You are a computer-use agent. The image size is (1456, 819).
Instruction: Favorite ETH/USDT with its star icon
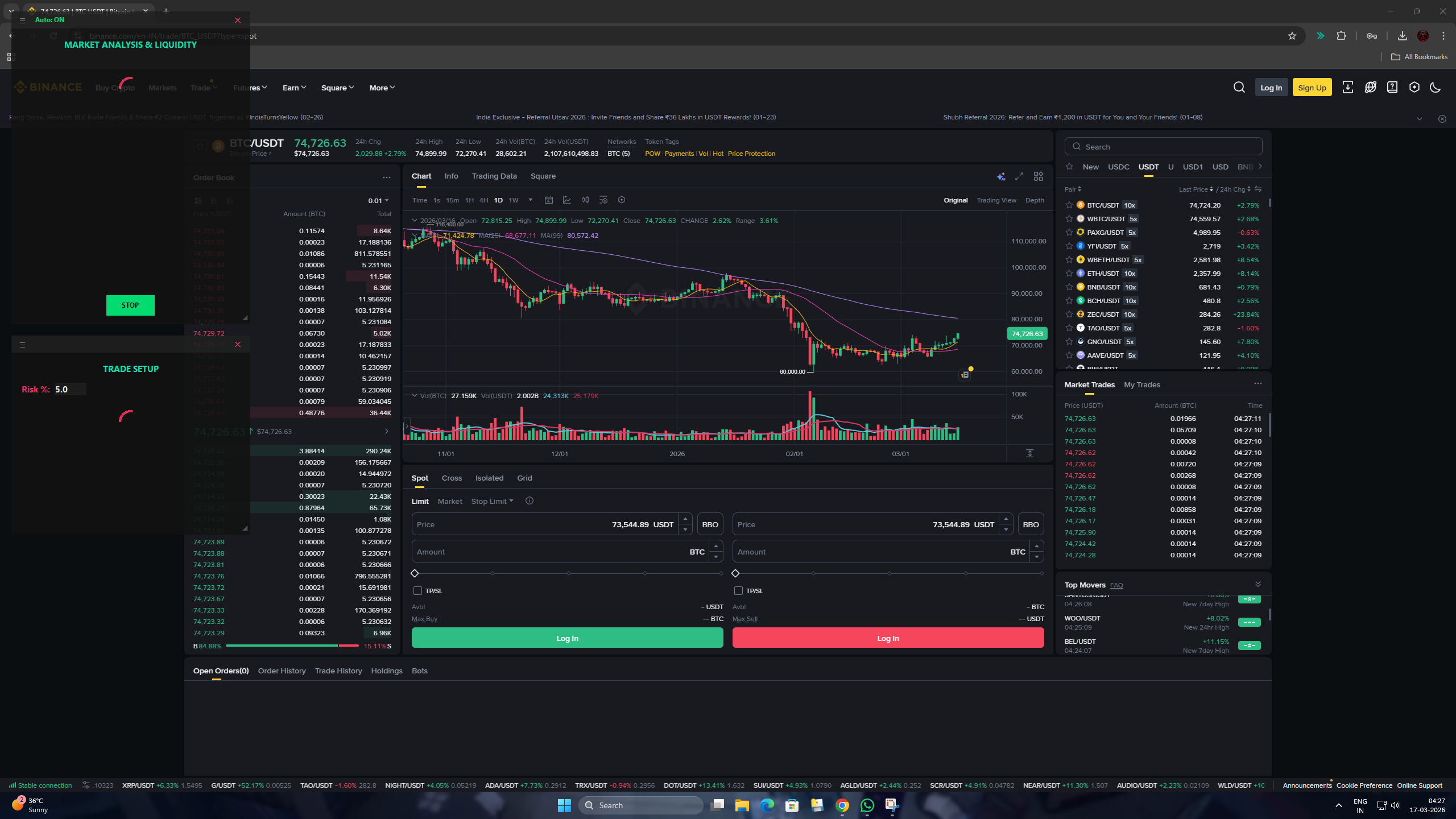pos(1069,274)
